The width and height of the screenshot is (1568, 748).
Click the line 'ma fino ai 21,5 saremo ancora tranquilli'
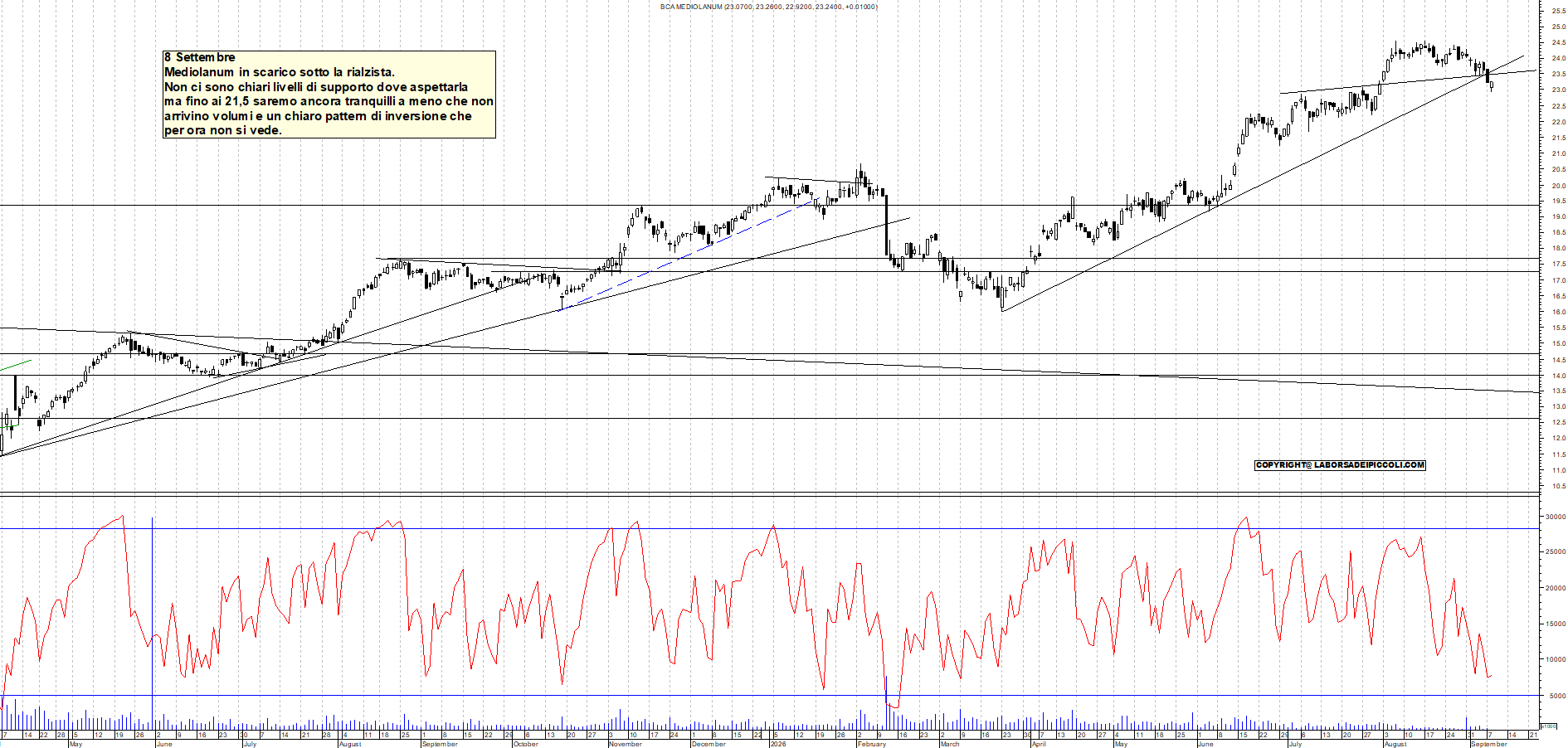[279, 101]
